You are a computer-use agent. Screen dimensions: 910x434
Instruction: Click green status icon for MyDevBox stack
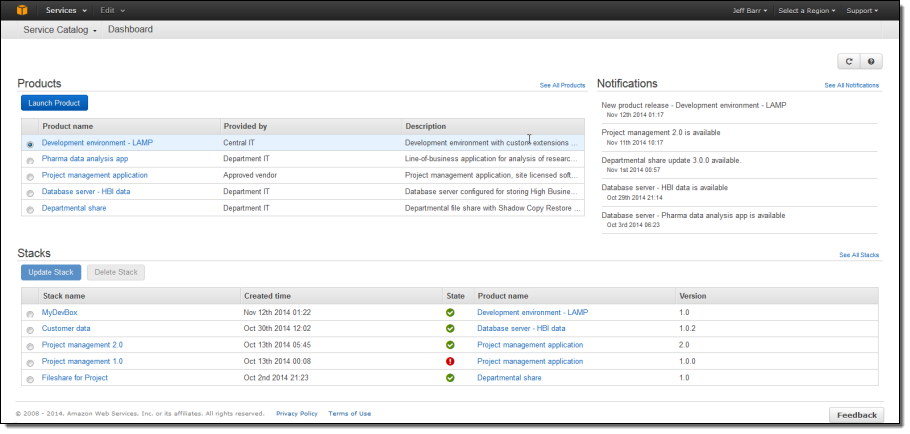coord(450,313)
